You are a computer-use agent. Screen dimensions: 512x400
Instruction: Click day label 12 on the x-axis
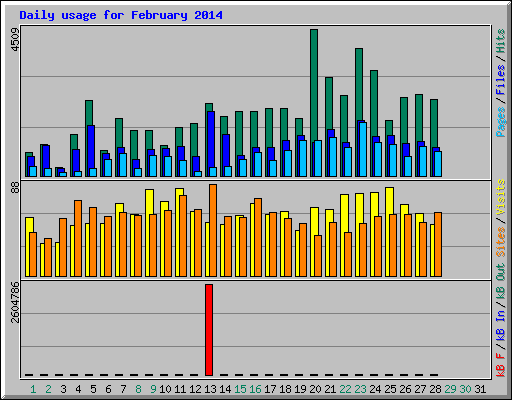tap(195, 389)
